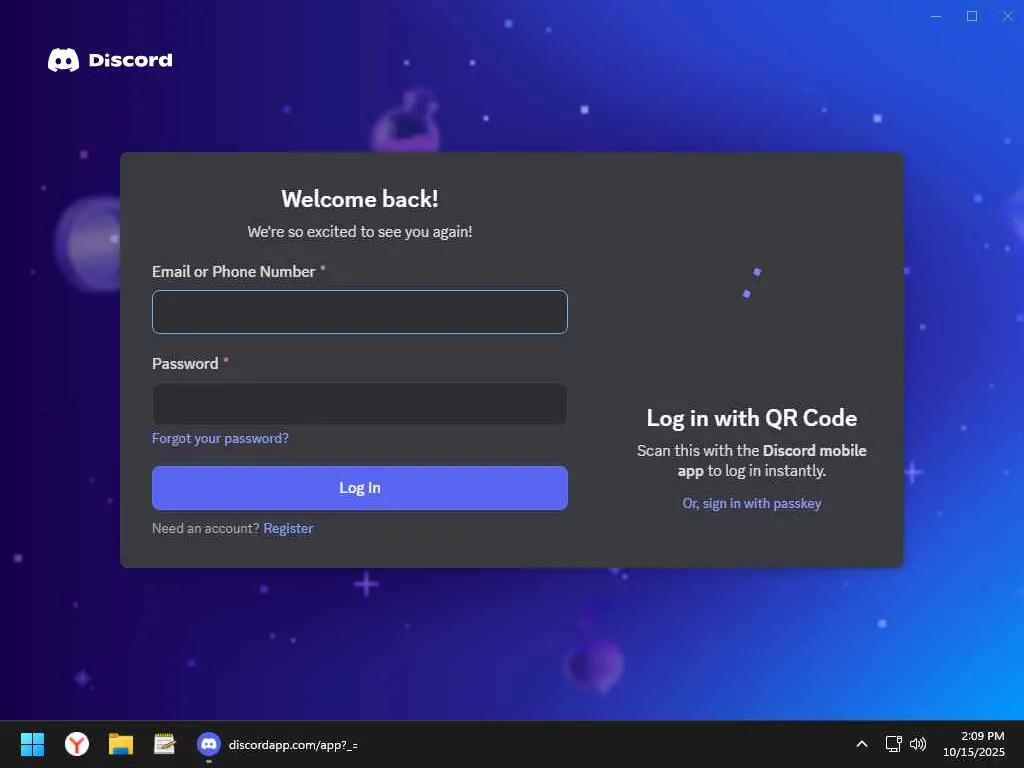1024x768 pixels.
Task: Open the network status tray icon
Action: [x=893, y=744]
